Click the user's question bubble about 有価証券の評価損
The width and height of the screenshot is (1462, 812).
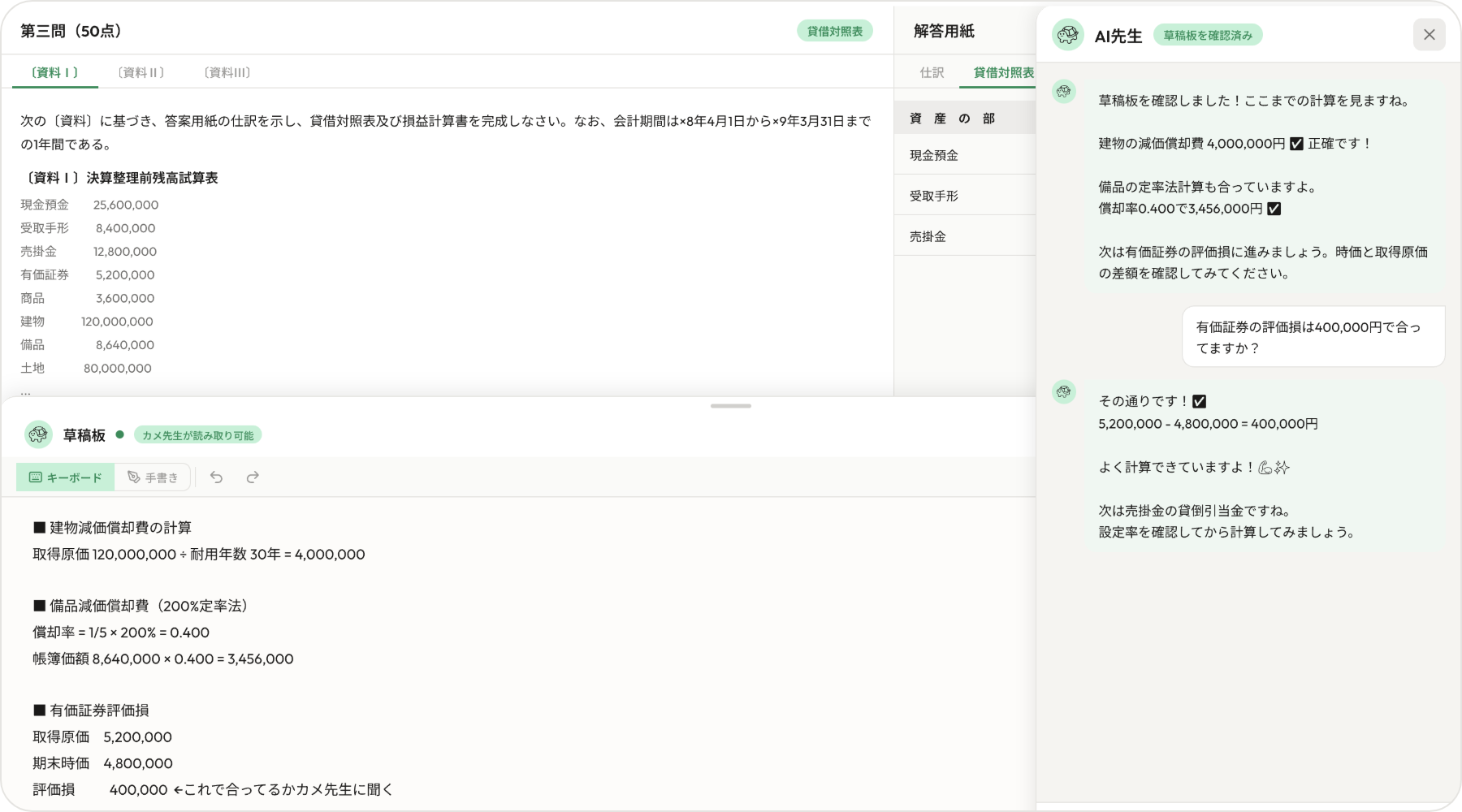[x=1313, y=336]
